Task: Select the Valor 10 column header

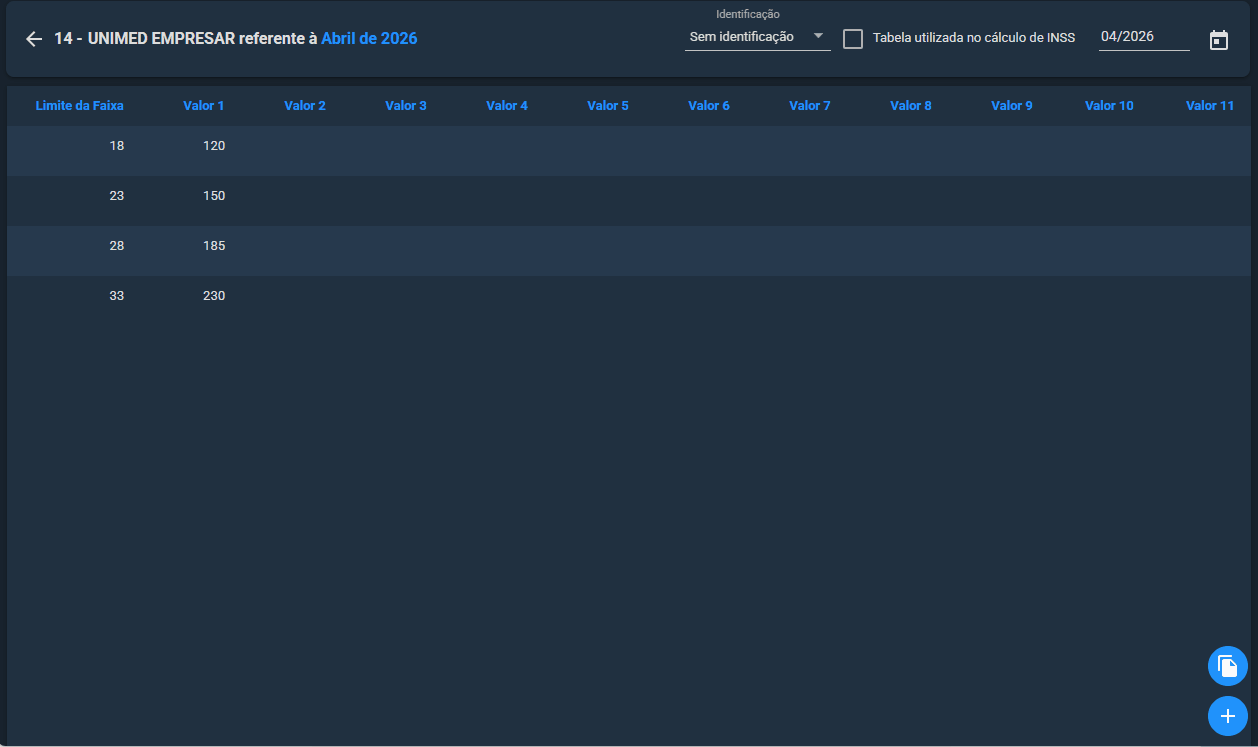Action: (x=1109, y=106)
